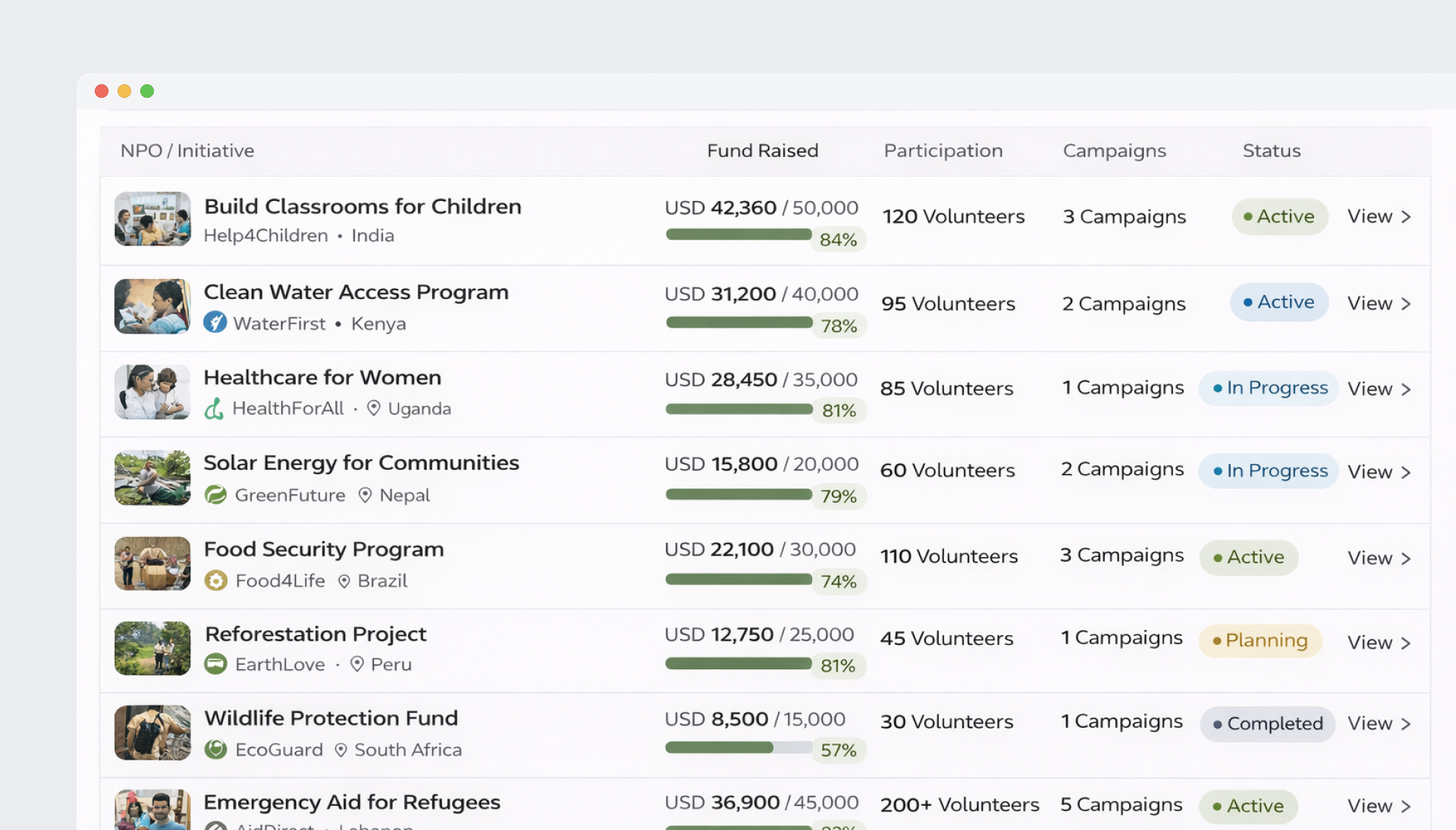Open View chevron for Healthcare for Women
The width and height of the screenshot is (1456, 830).
point(1406,389)
